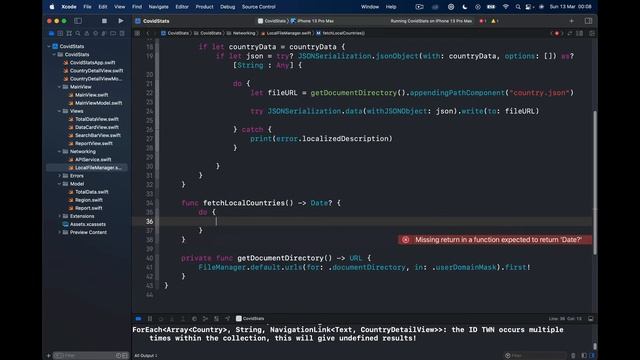The height and width of the screenshot is (360, 640).
Task: Collapse the Model folder
Action: (x=59, y=184)
